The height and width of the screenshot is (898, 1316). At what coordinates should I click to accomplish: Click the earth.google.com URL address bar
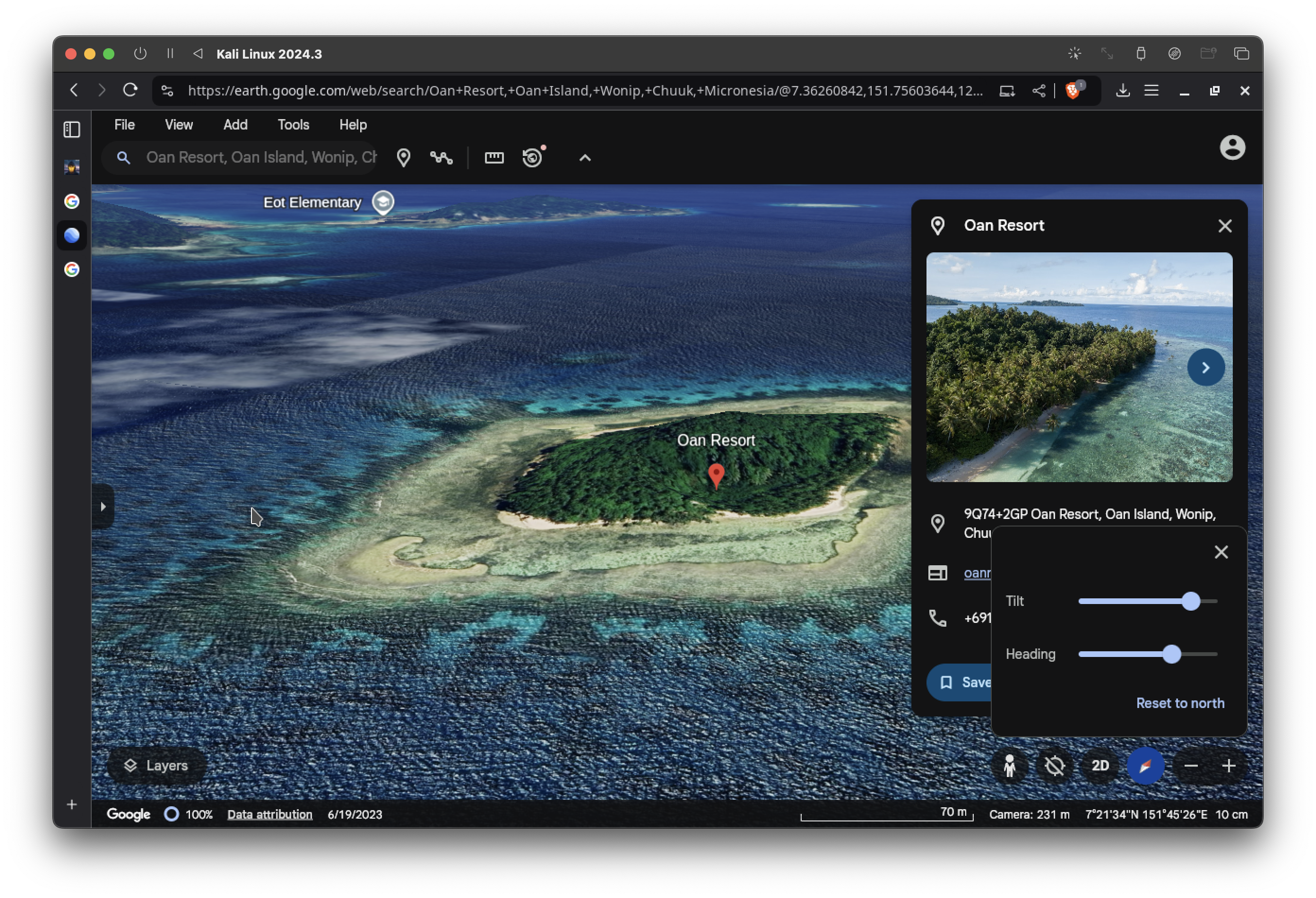[x=585, y=91]
